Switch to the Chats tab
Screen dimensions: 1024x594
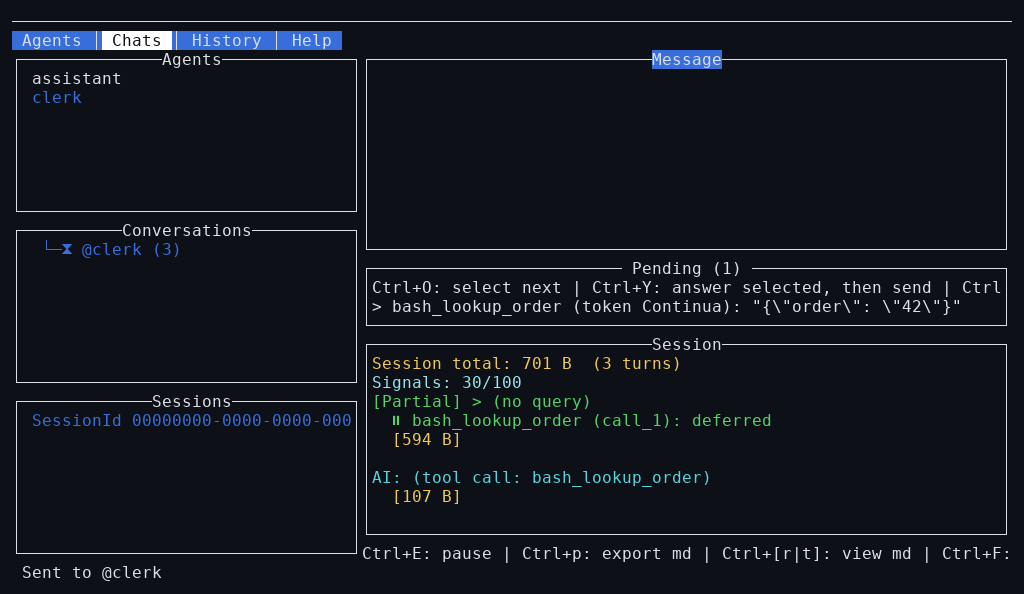tap(136, 40)
